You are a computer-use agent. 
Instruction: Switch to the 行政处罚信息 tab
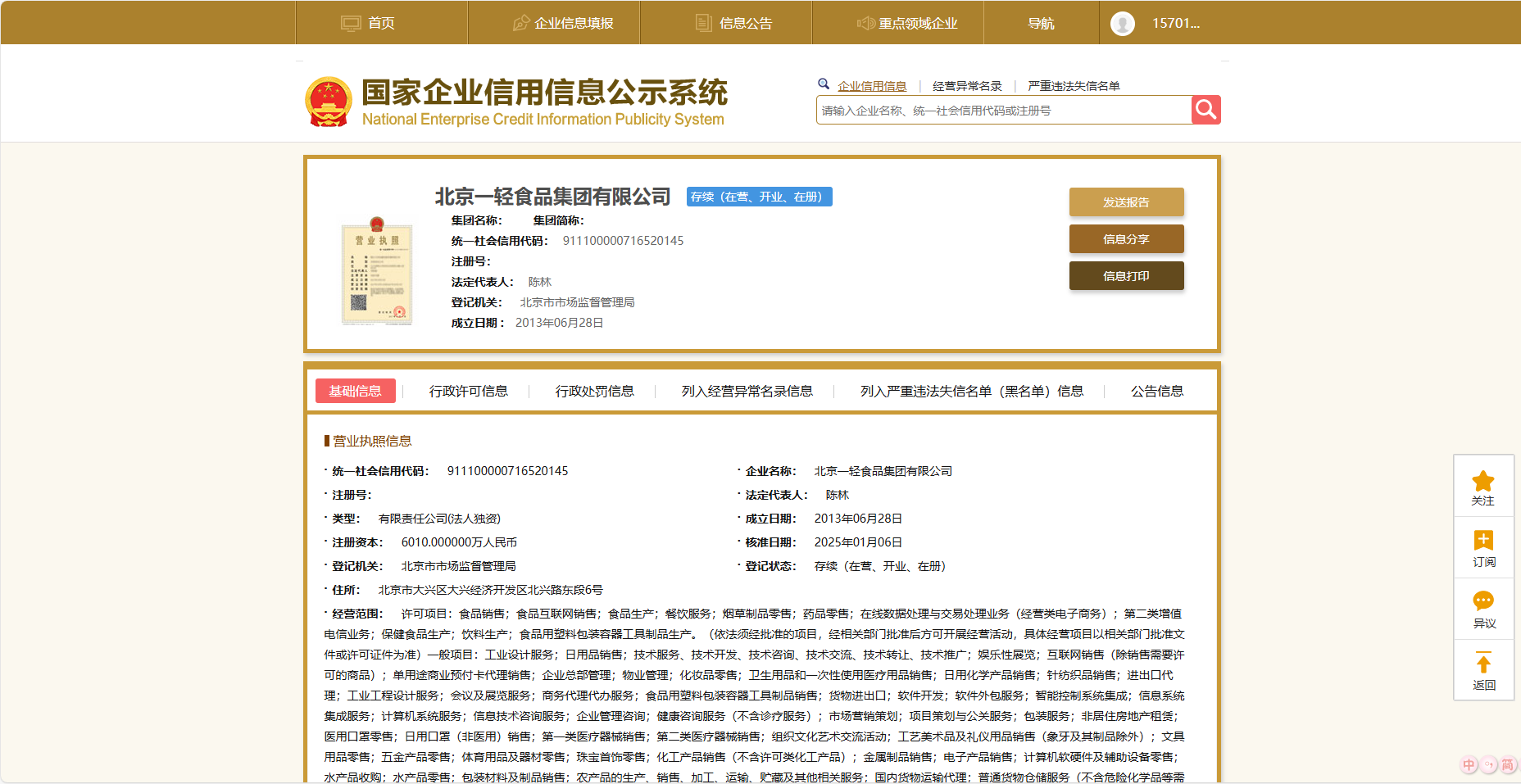[595, 391]
